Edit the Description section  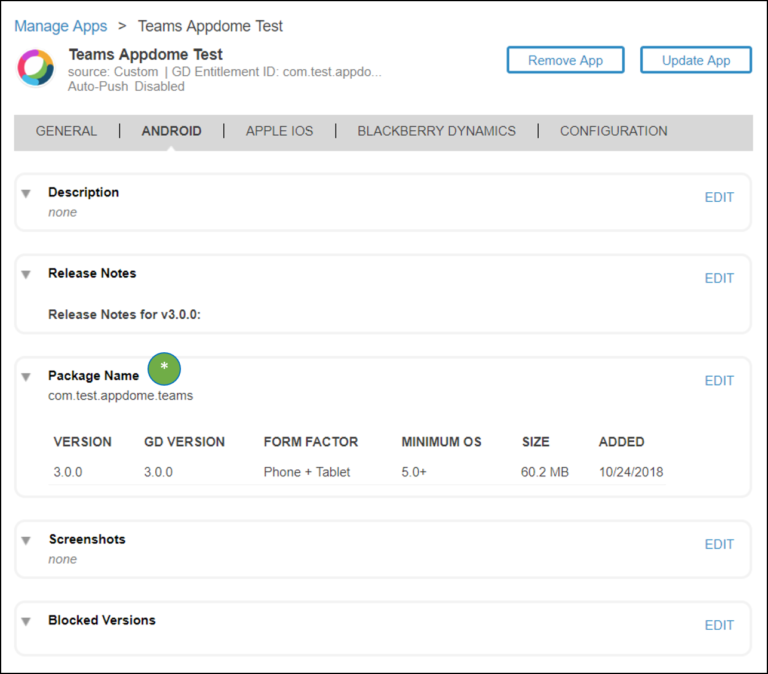[x=719, y=197]
